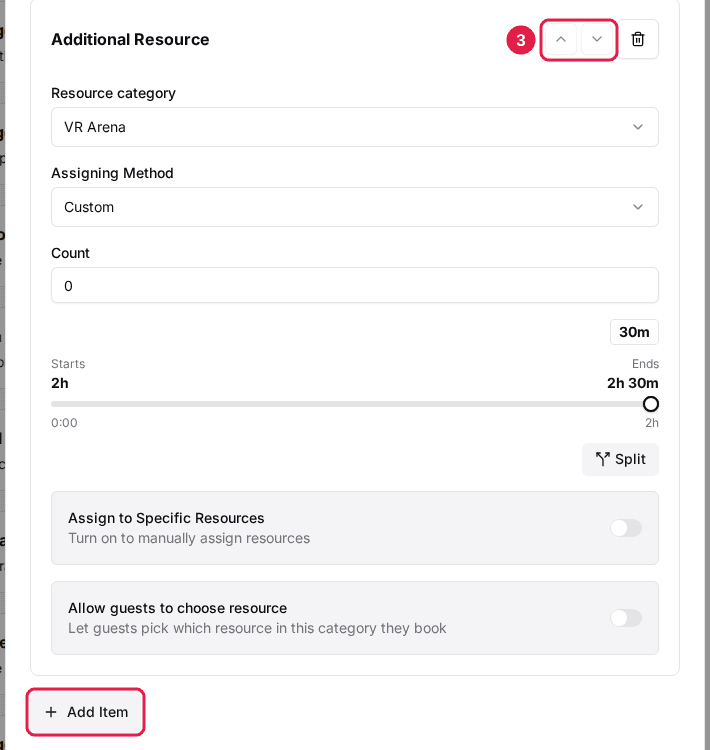Click the Ends value '2h 30m'

632,383
